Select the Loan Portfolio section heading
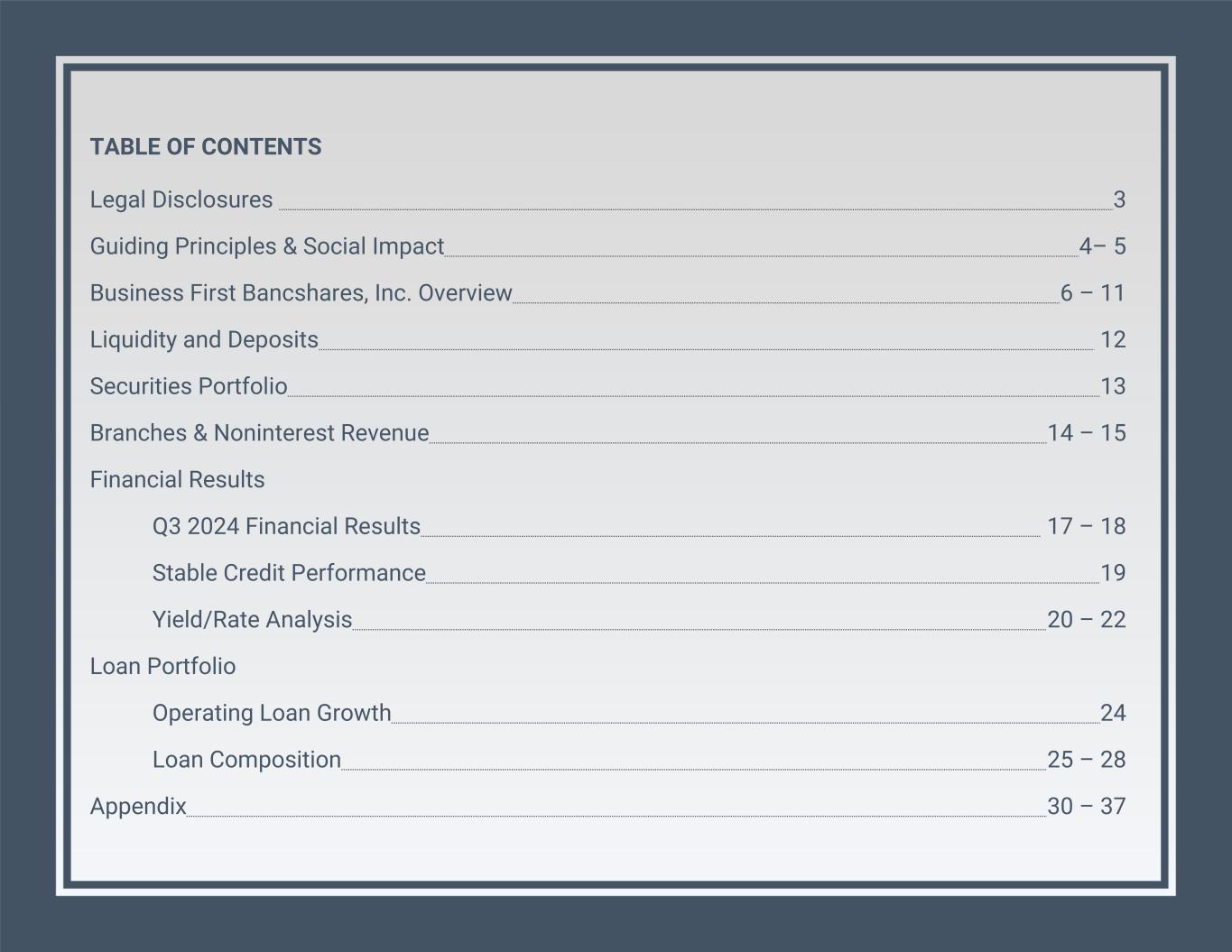This screenshot has width=1232, height=952. [x=162, y=666]
